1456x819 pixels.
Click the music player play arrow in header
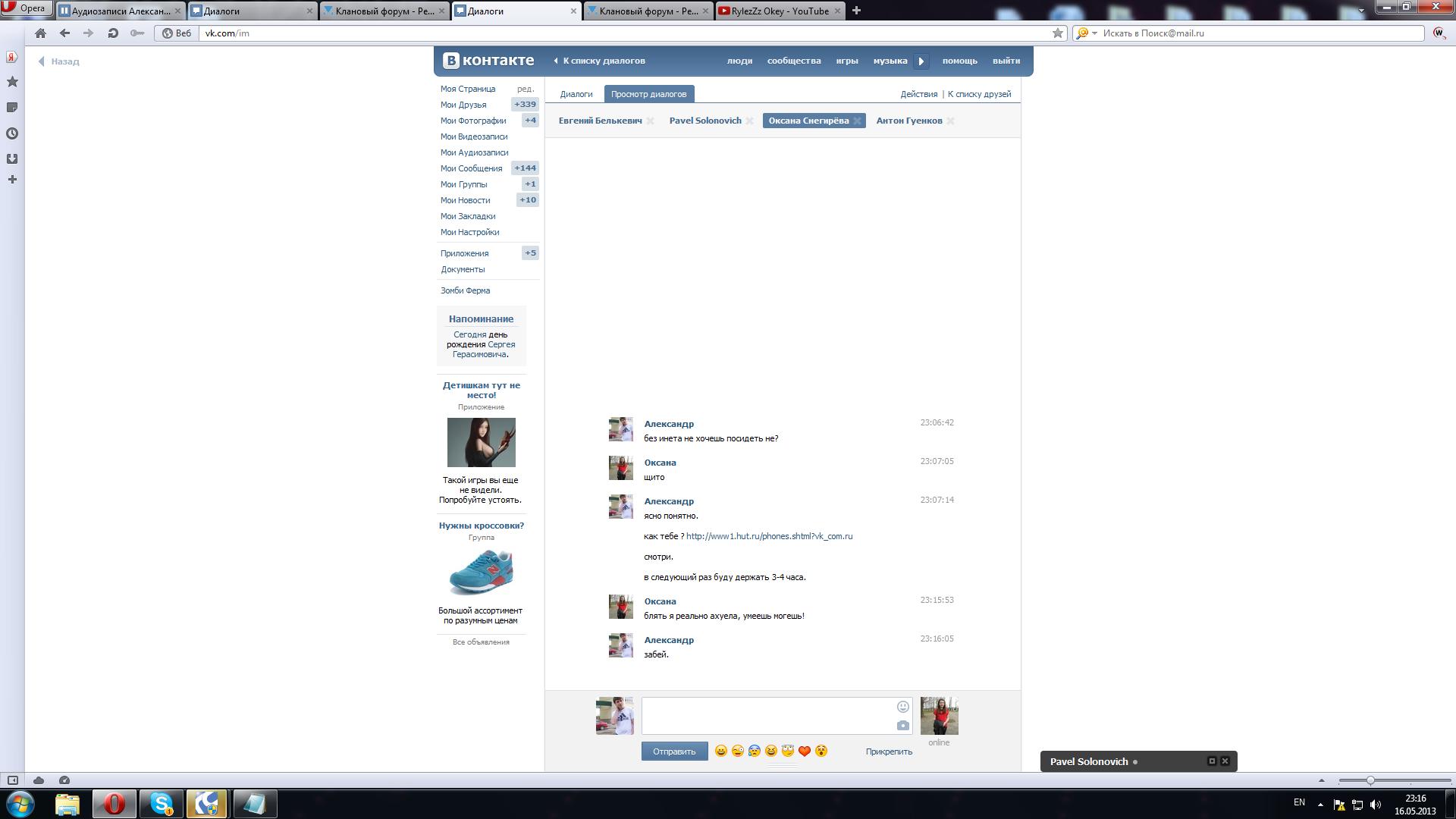(x=921, y=61)
